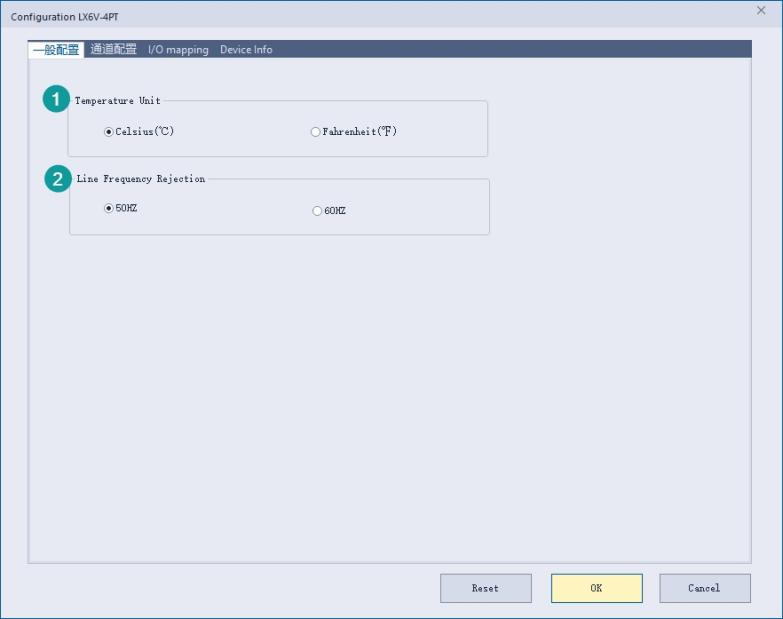Show the Device Info tab

click(246, 49)
